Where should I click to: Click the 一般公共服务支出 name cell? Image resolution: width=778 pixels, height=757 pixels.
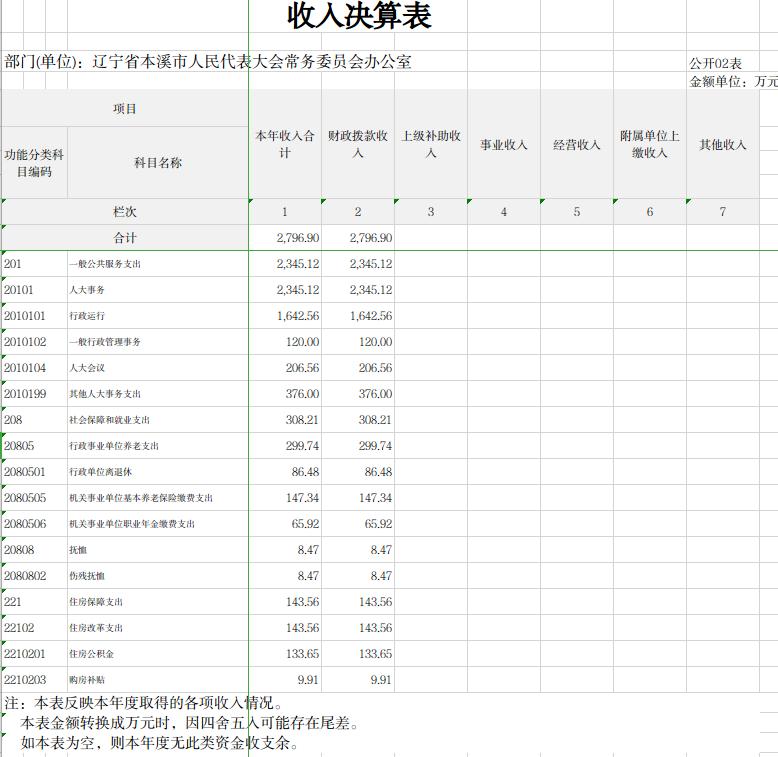(x=158, y=264)
